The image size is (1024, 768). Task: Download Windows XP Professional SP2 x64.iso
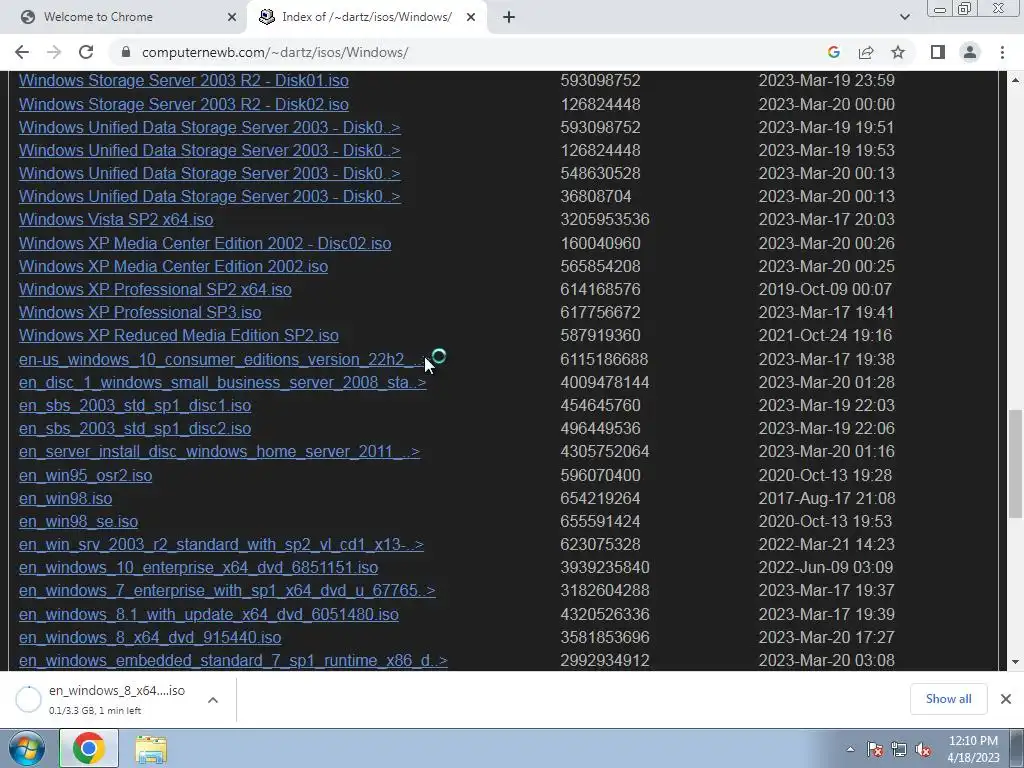155,289
